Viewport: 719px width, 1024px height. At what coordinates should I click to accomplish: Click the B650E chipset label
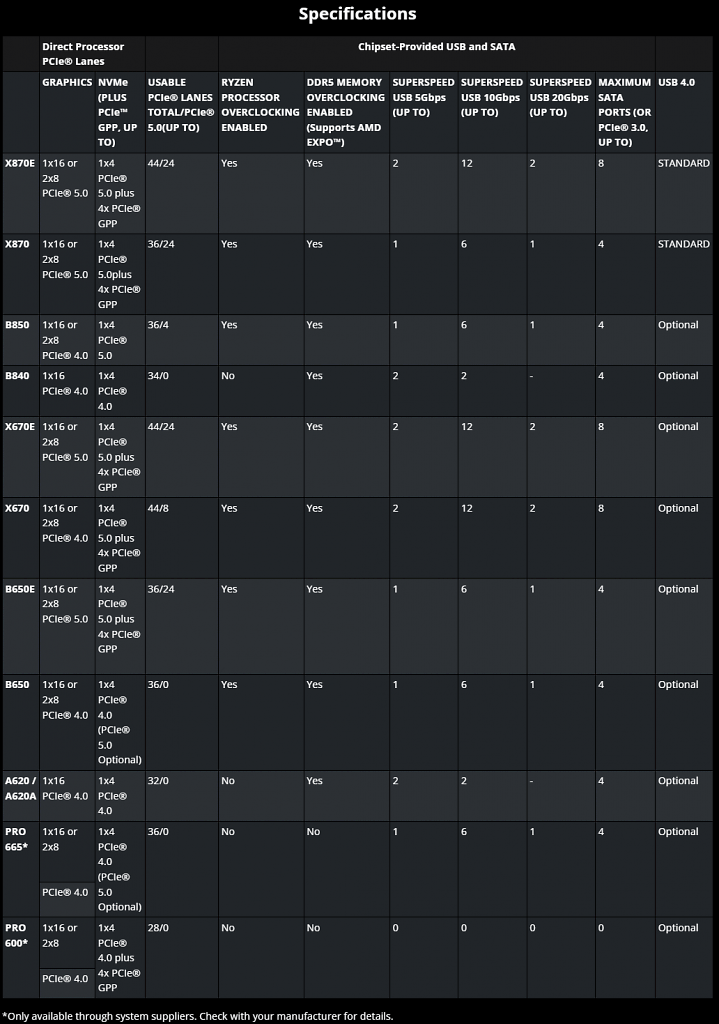pos(20,589)
